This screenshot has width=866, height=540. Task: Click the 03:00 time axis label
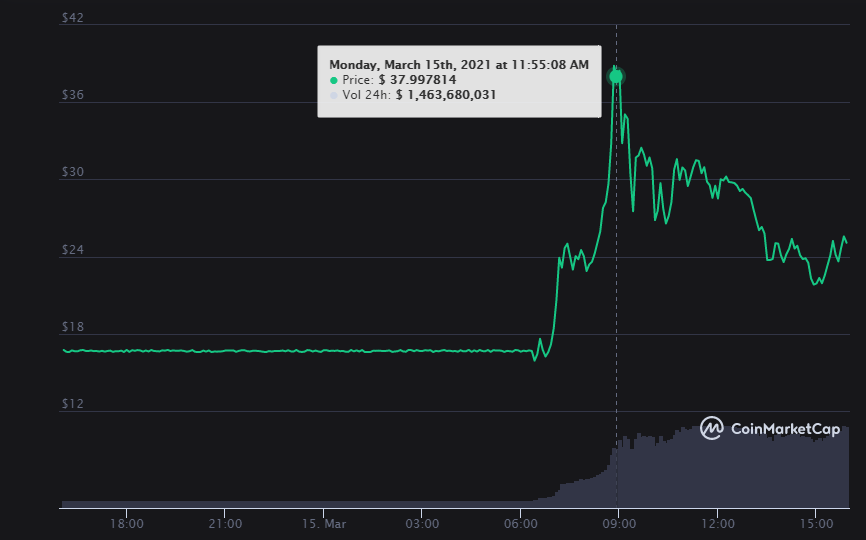(x=422, y=523)
